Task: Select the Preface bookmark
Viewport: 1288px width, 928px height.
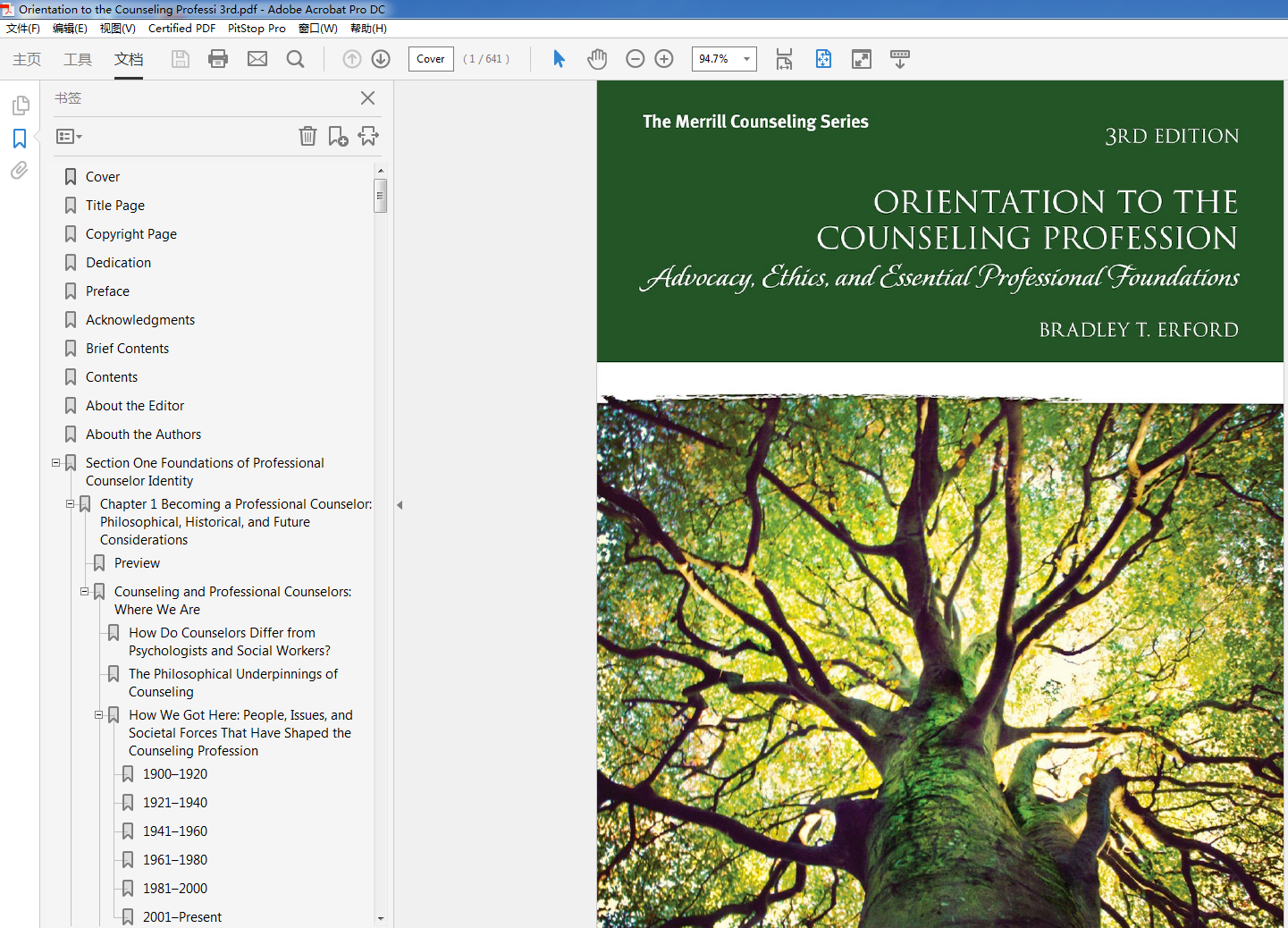Action: pyautogui.click(x=107, y=291)
